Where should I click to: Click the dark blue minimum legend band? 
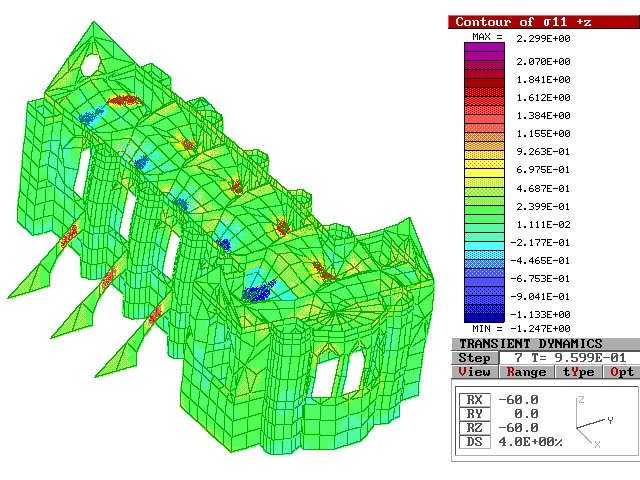485,317
